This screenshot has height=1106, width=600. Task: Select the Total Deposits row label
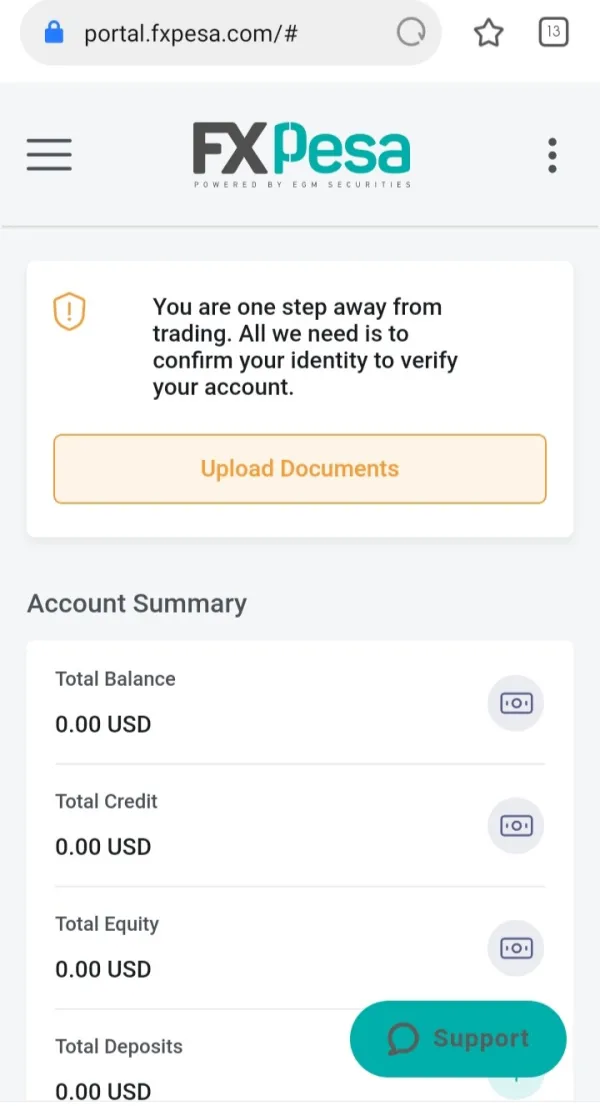pos(119,1047)
